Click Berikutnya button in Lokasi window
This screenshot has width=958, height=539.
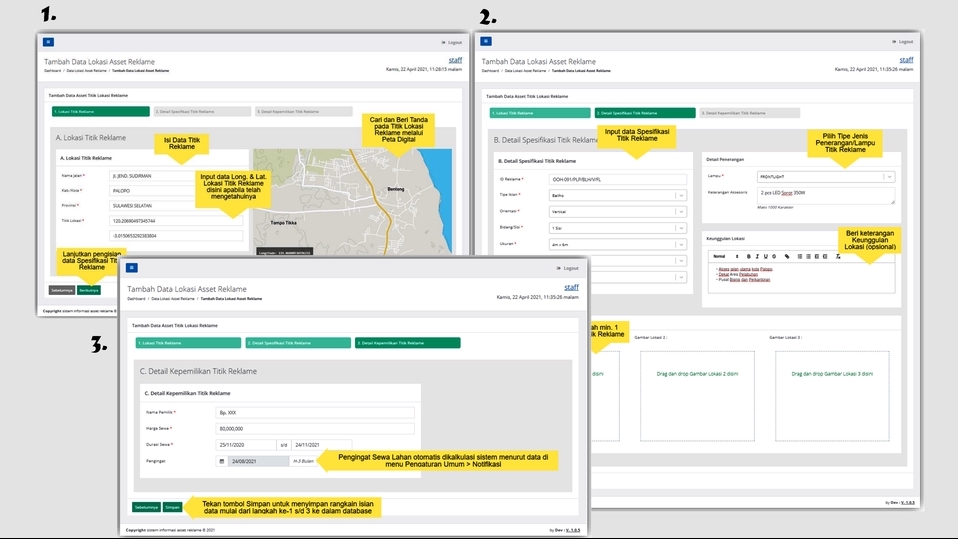pyautogui.click(x=89, y=290)
